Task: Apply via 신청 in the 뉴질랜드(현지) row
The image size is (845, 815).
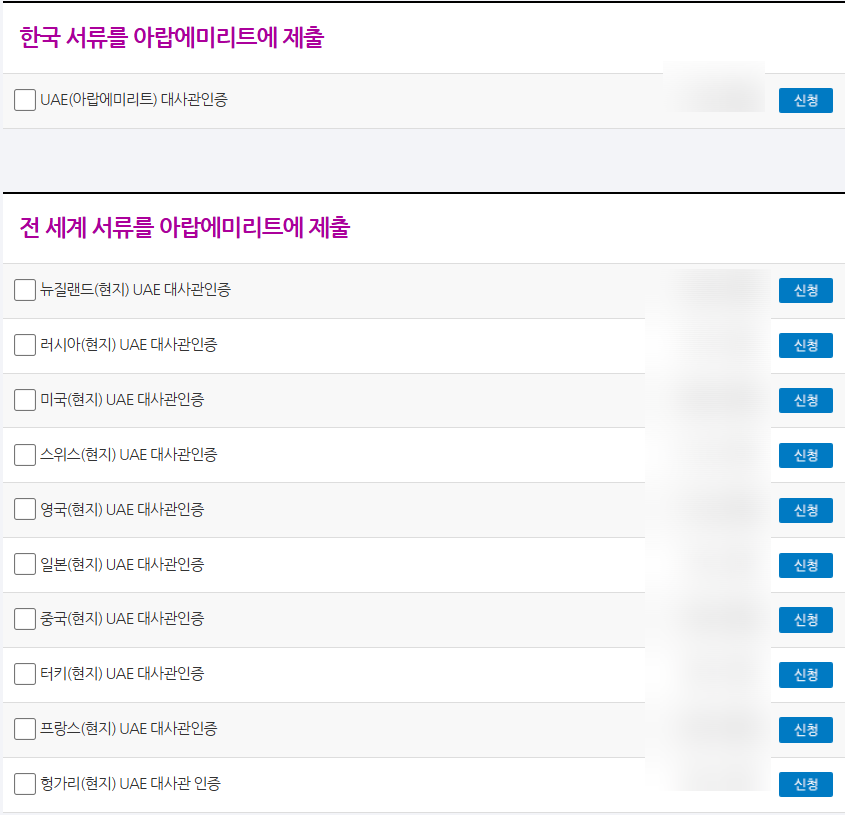Action: coord(806,291)
